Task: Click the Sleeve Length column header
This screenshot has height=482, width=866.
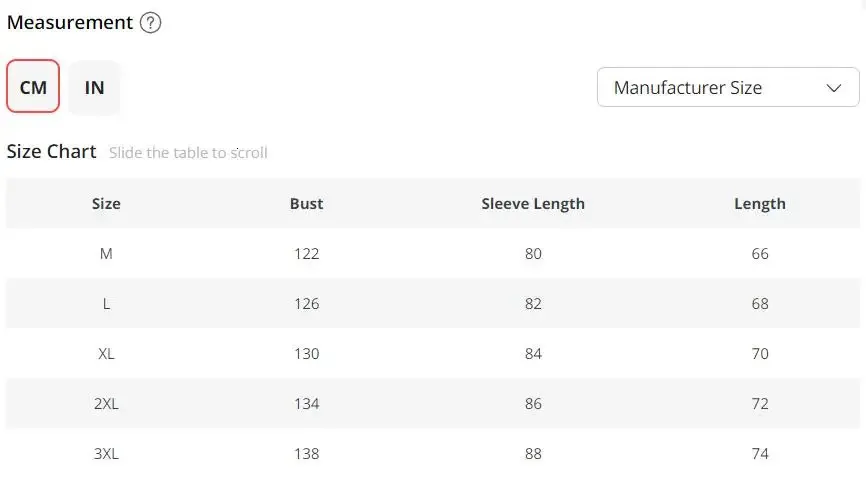Action: [x=532, y=203]
